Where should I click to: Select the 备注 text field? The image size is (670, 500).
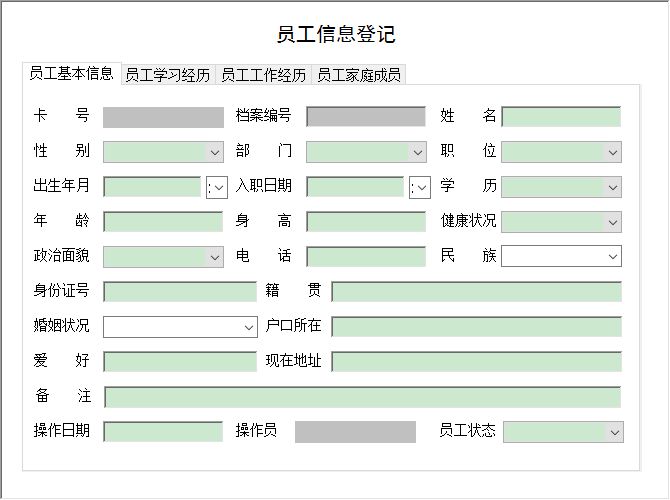(x=362, y=397)
